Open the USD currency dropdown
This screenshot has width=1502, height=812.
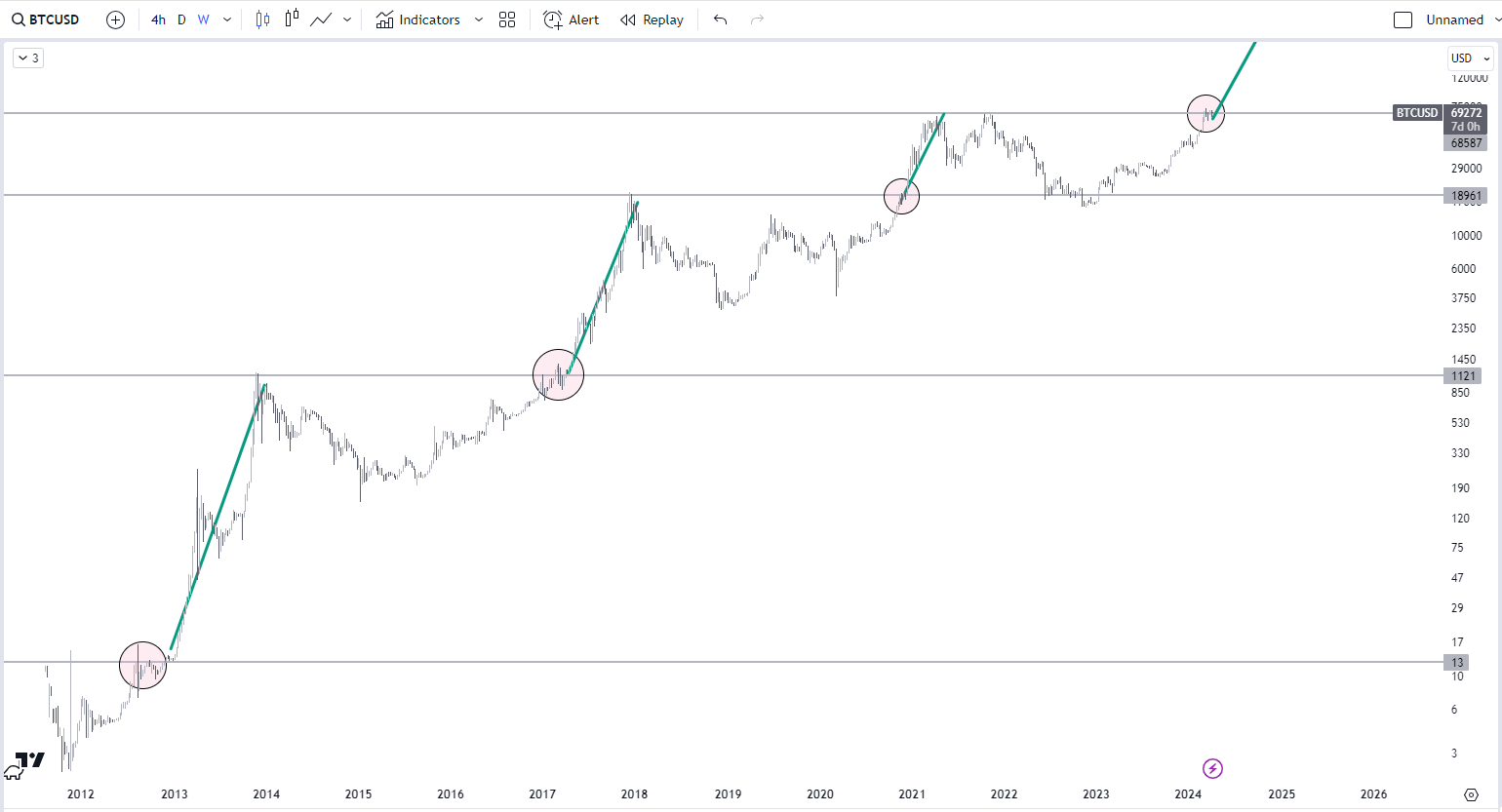tap(1470, 58)
